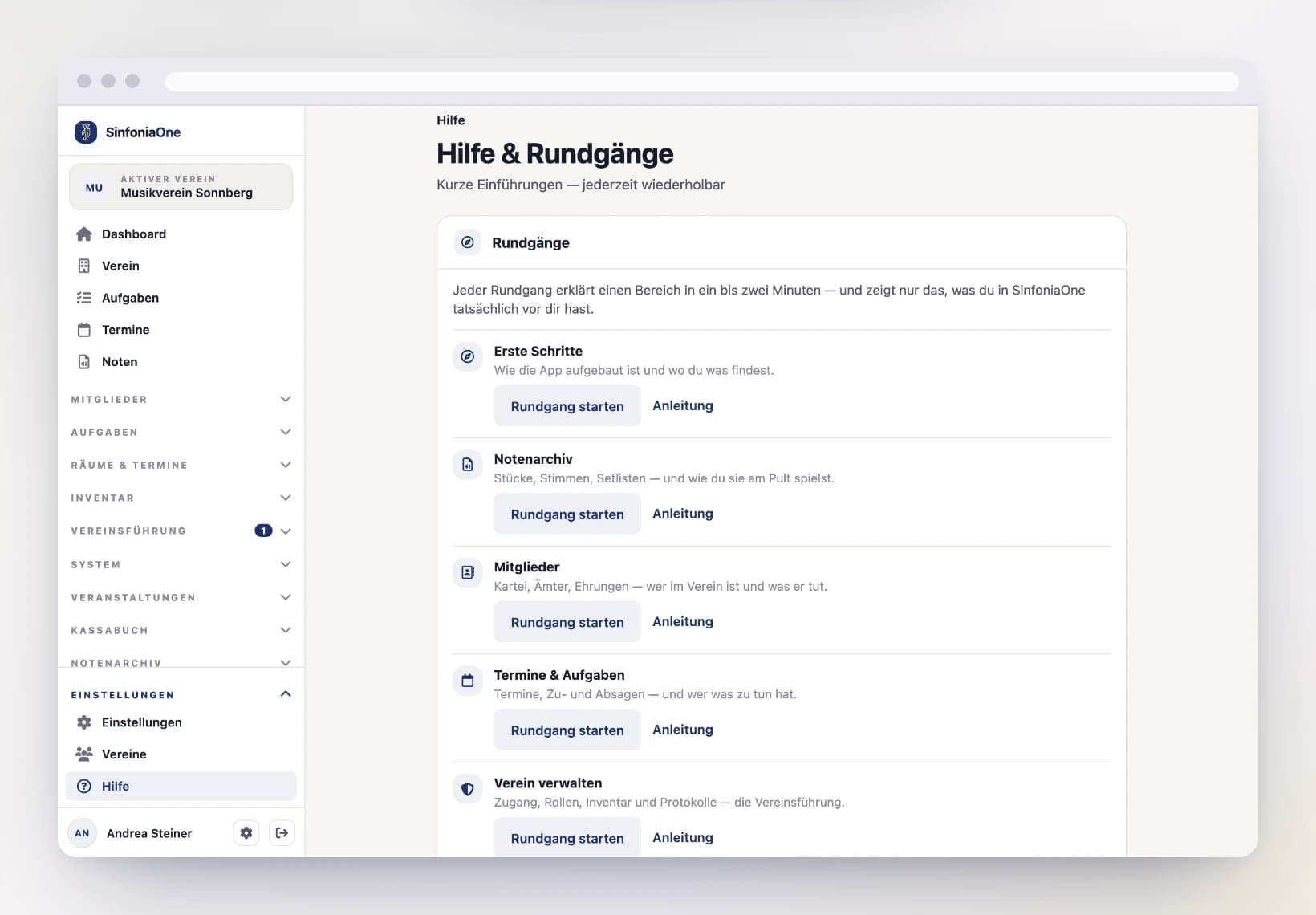Click the logout icon beside Andrea Steiner
The width and height of the screenshot is (1316, 915).
(282, 833)
